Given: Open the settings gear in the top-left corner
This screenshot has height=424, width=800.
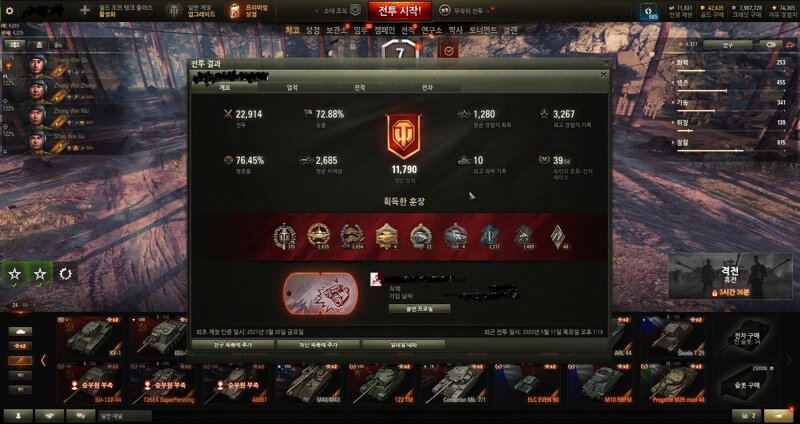Looking at the screenshot, I should click(9, 10).
